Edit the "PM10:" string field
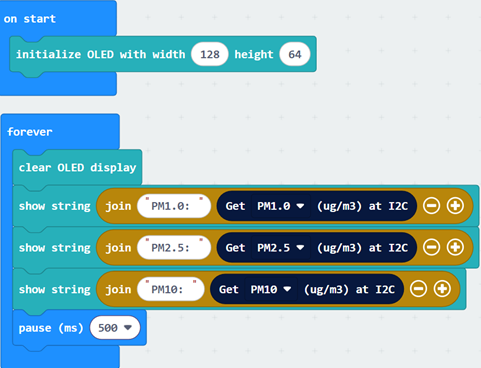Viewport: 481px width, 368px height. coord(171,289)
